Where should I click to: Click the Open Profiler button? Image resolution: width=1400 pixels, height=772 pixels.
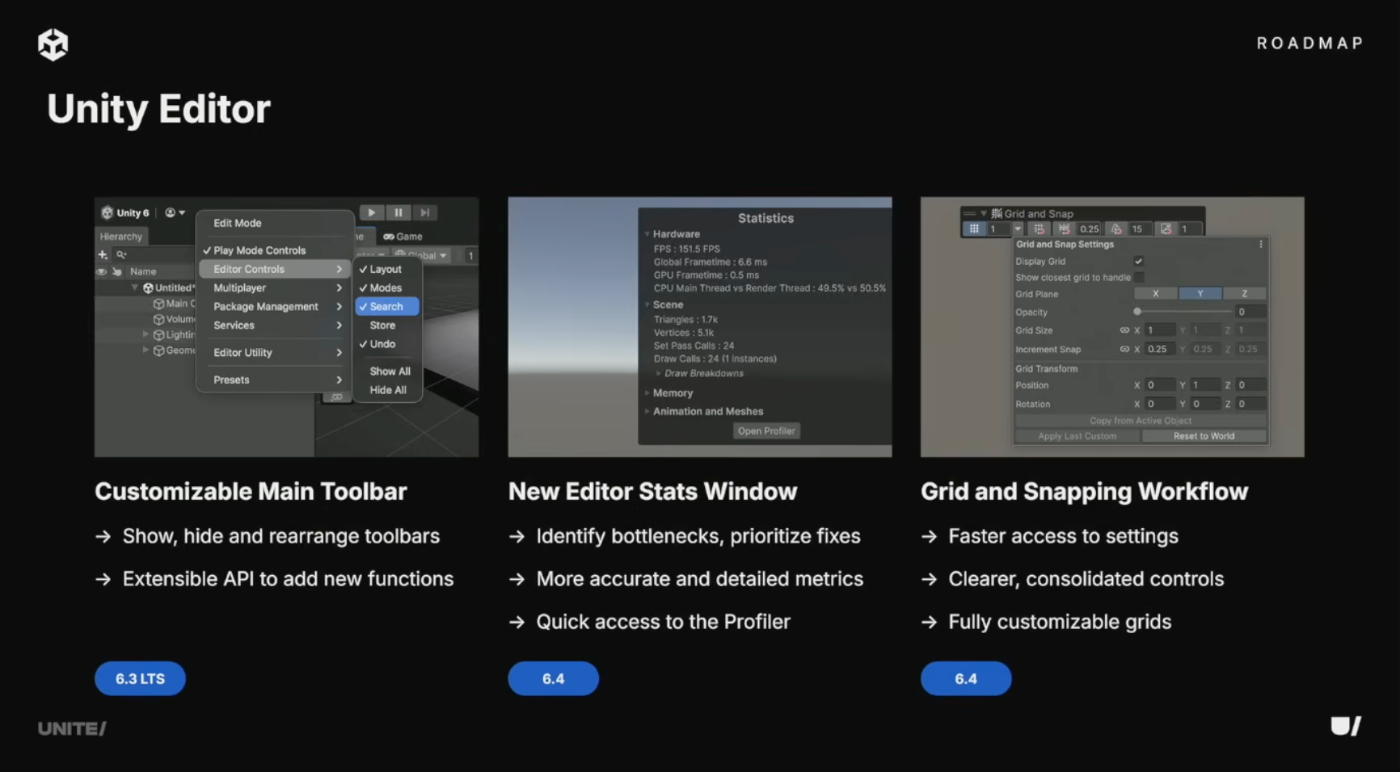click(766, 431)
